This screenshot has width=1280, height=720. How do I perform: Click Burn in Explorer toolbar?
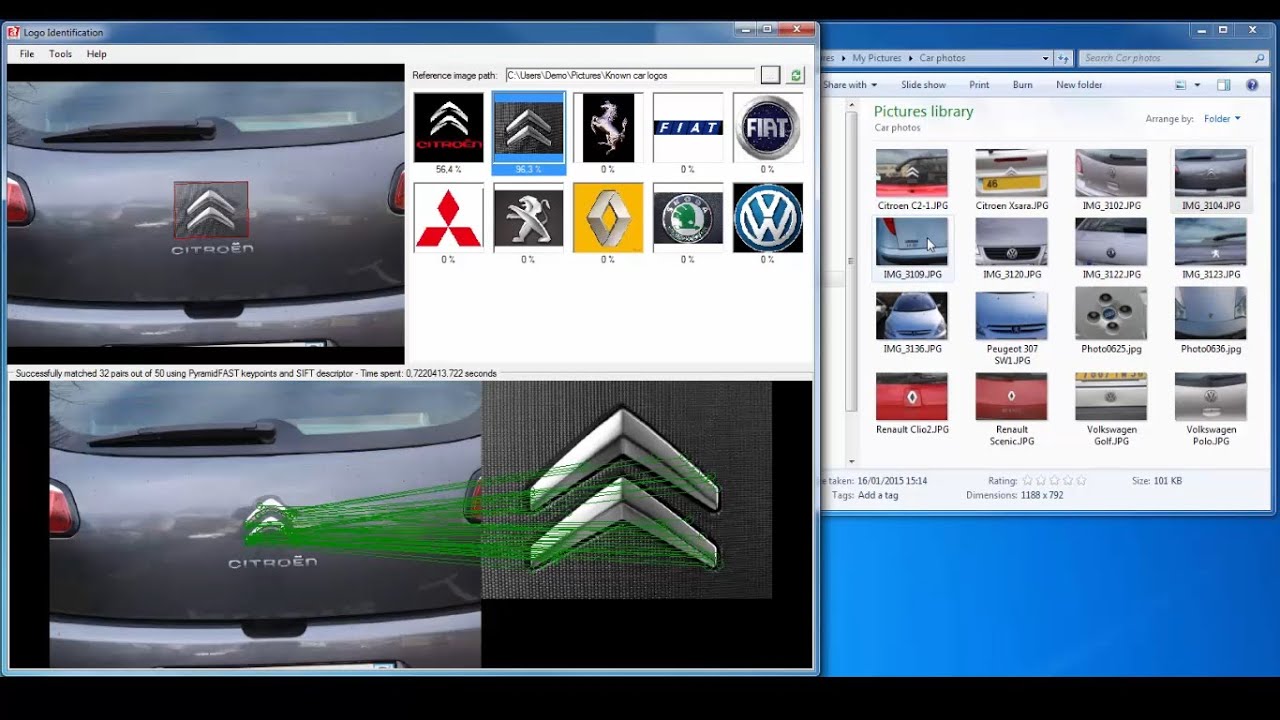coord(1022,85)
